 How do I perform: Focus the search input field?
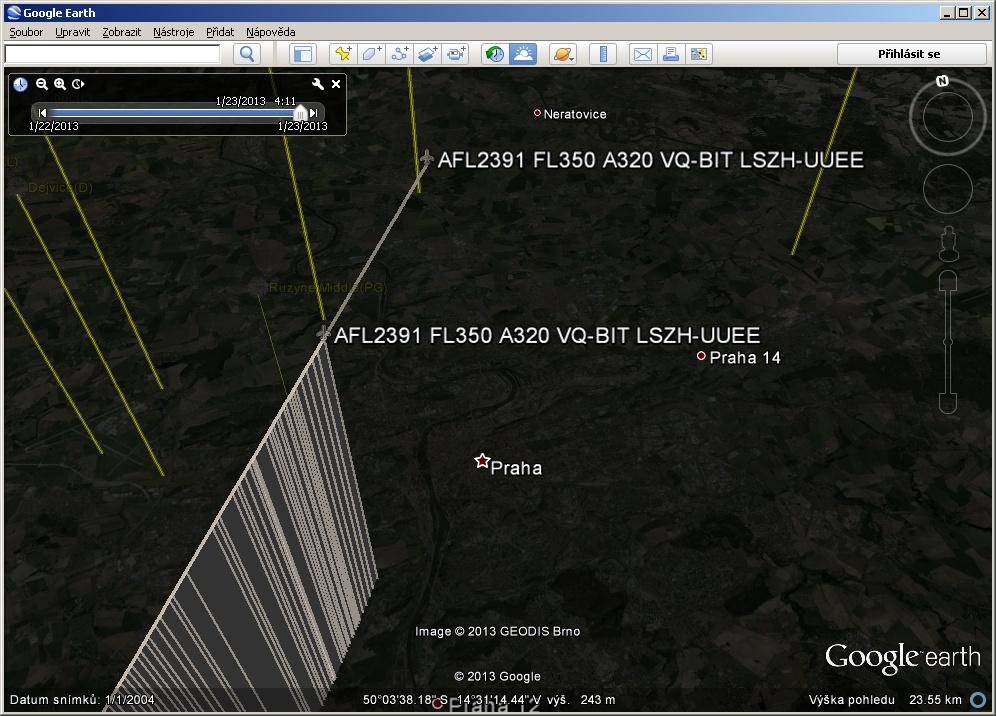click(x=112, y=54)
